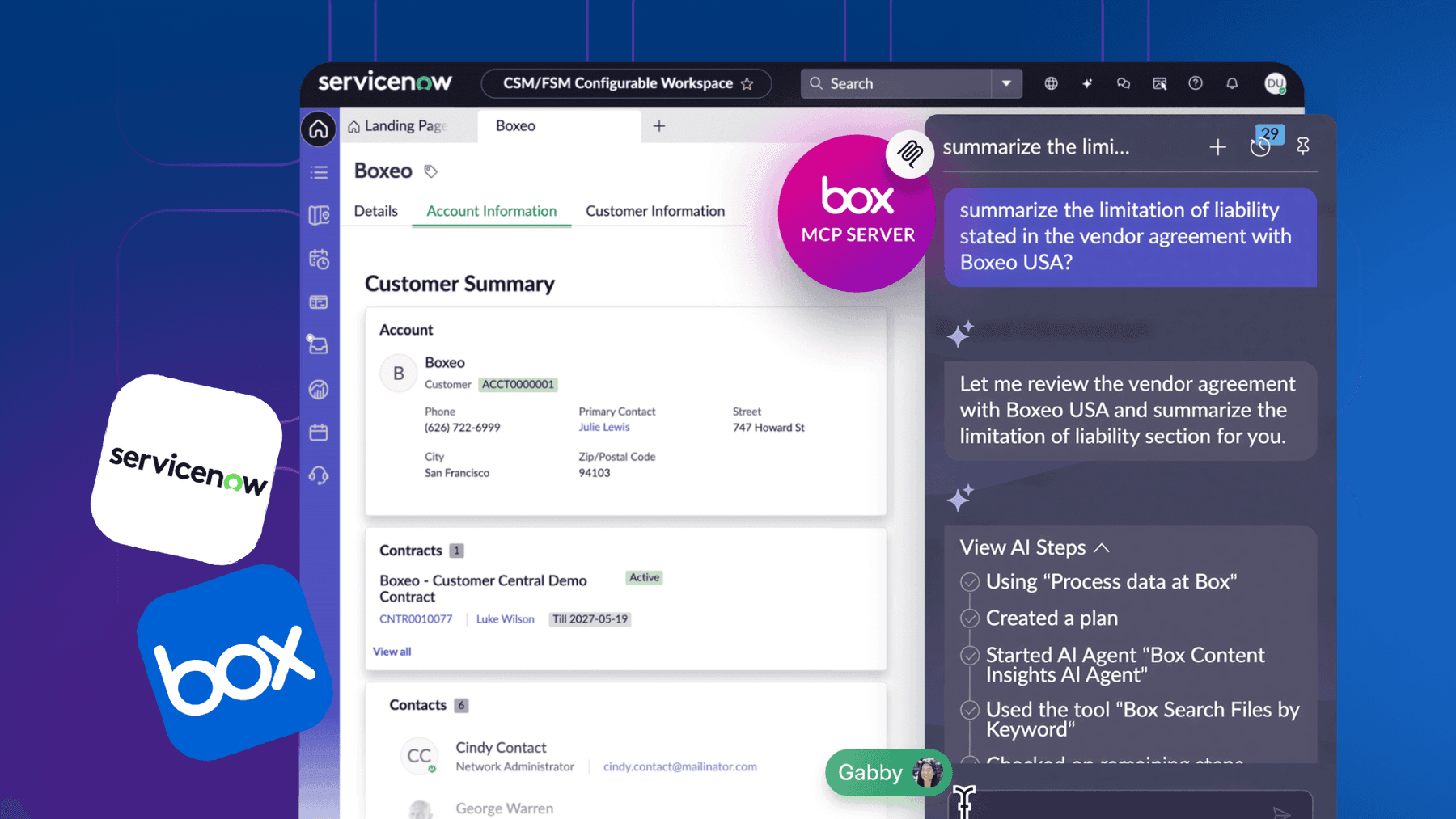Click the AI chat message input
1456x819 pixels.
click(x=1129, y=807)
